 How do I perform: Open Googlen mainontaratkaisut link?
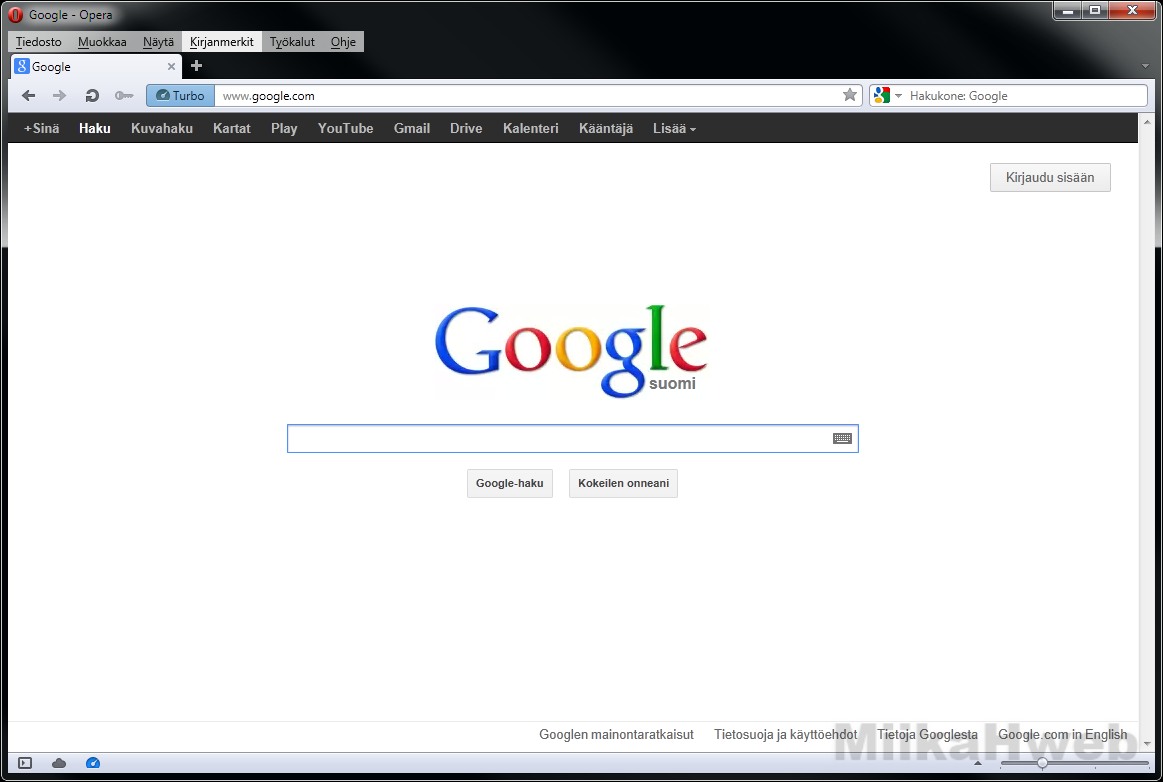click(x=616, y=735)
